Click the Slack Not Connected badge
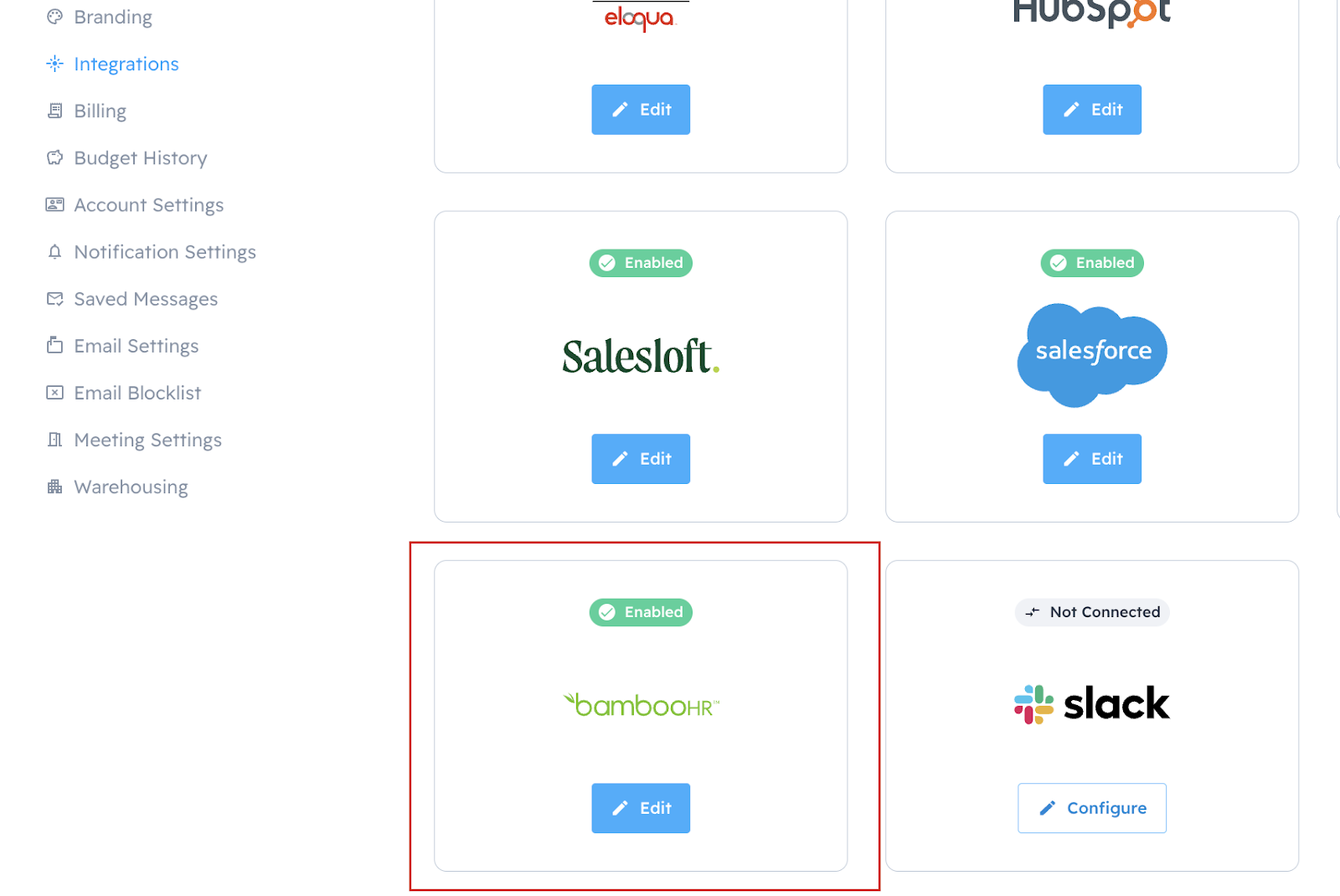1340x896 pixels. pyautogui.click(x=1092, y=612)
